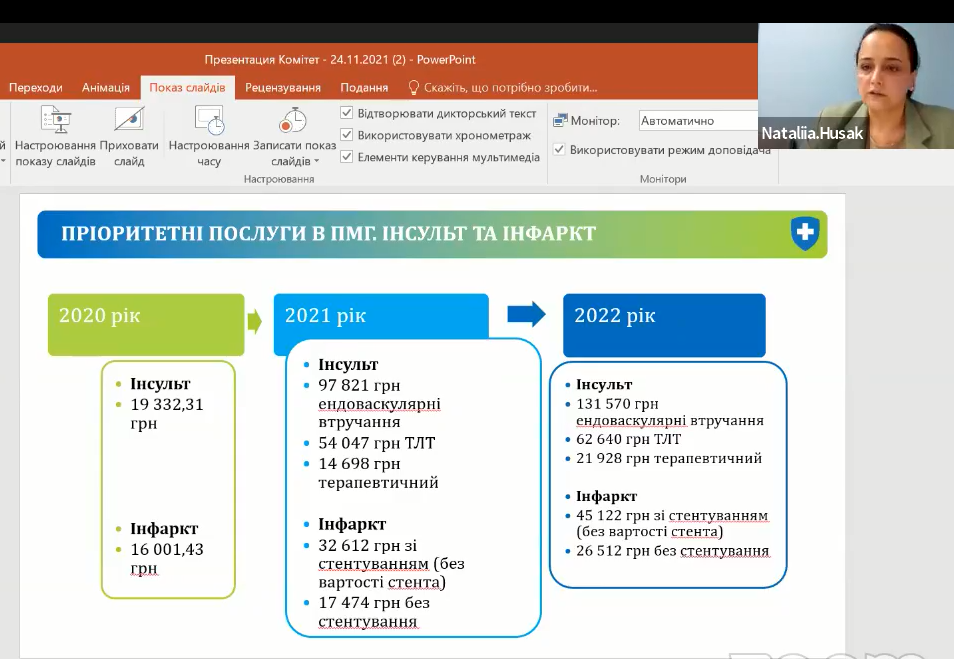
Task: Toggle the use timings checkbox
Action: 347,135
